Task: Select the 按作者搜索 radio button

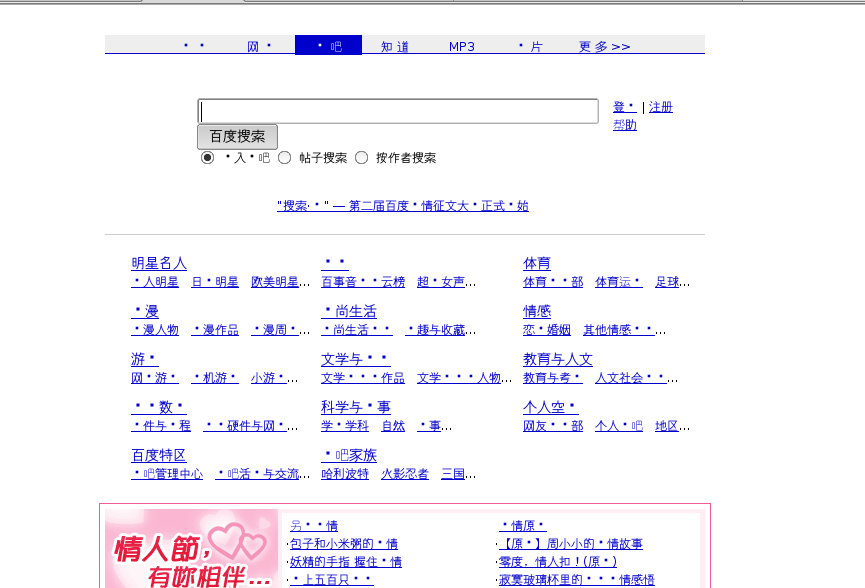Action: point(361,158)
